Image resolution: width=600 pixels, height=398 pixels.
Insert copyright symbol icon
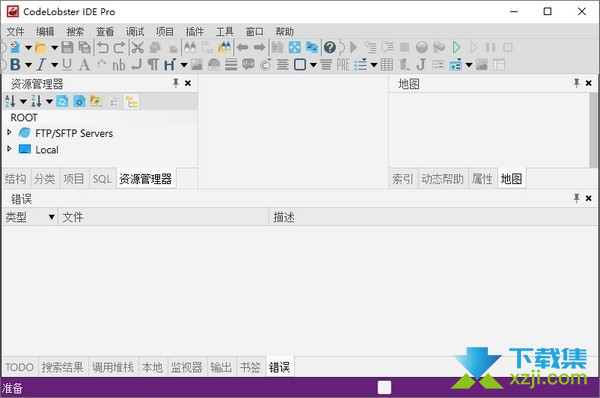pyautogui.click(x=266, y=65)
